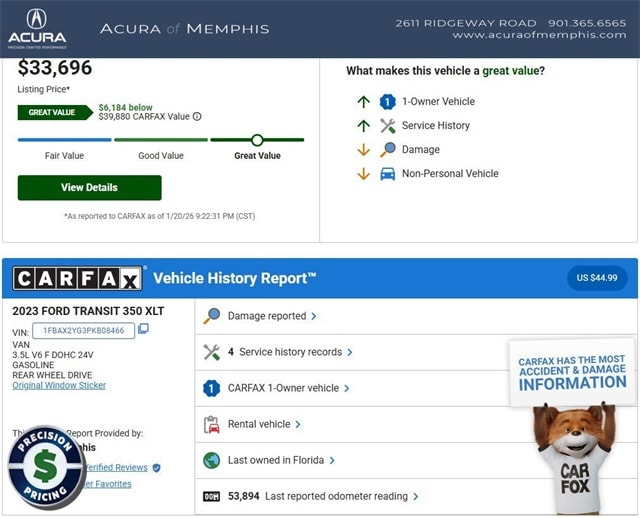The image size is (640, 518).
Task: Click the US $44.99 price button
Action: pyautogui.click(x=596, y=277)
